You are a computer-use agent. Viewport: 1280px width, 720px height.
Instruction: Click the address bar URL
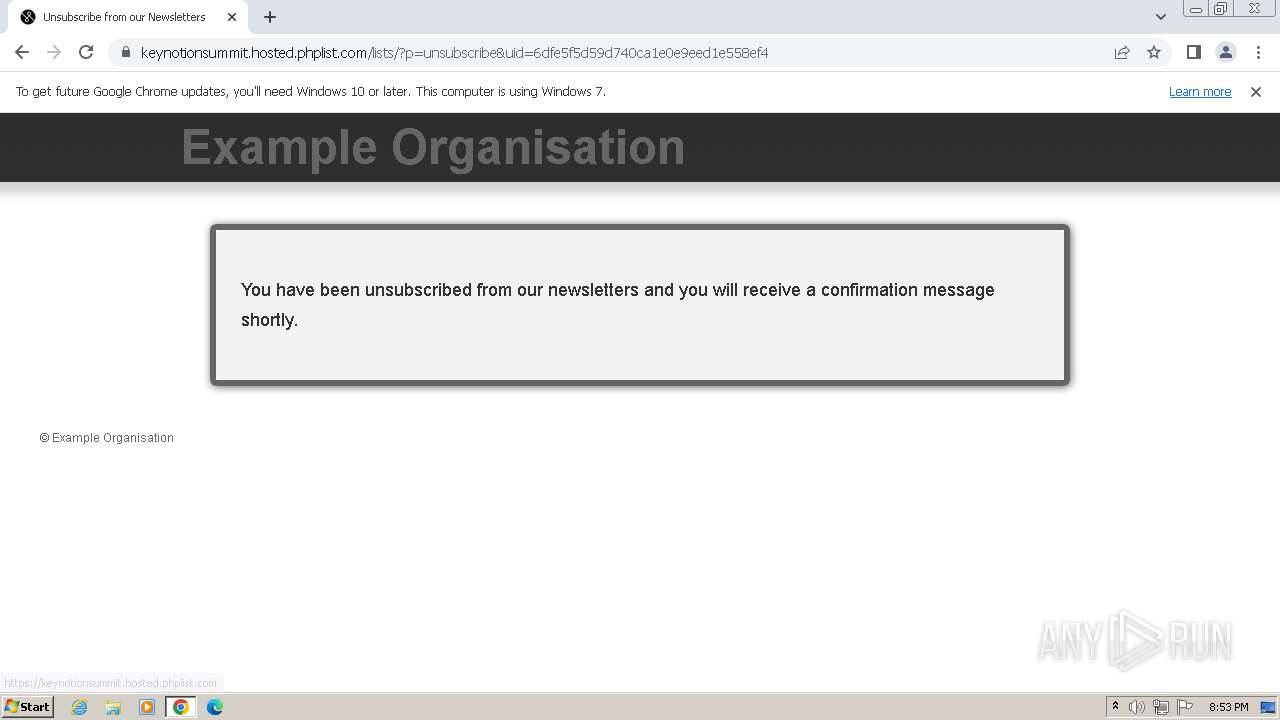(454, 52)
